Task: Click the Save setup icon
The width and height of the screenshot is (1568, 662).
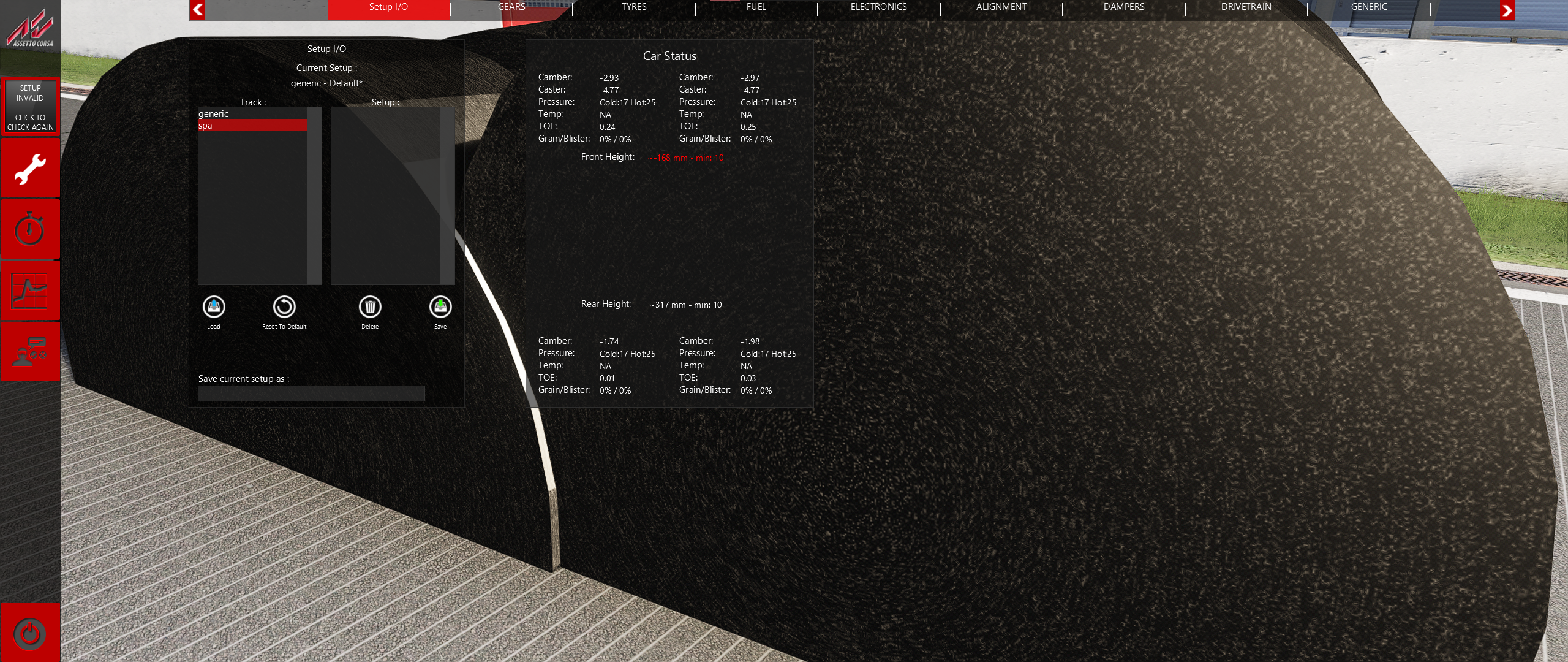Action: click(x=440, y=307)
